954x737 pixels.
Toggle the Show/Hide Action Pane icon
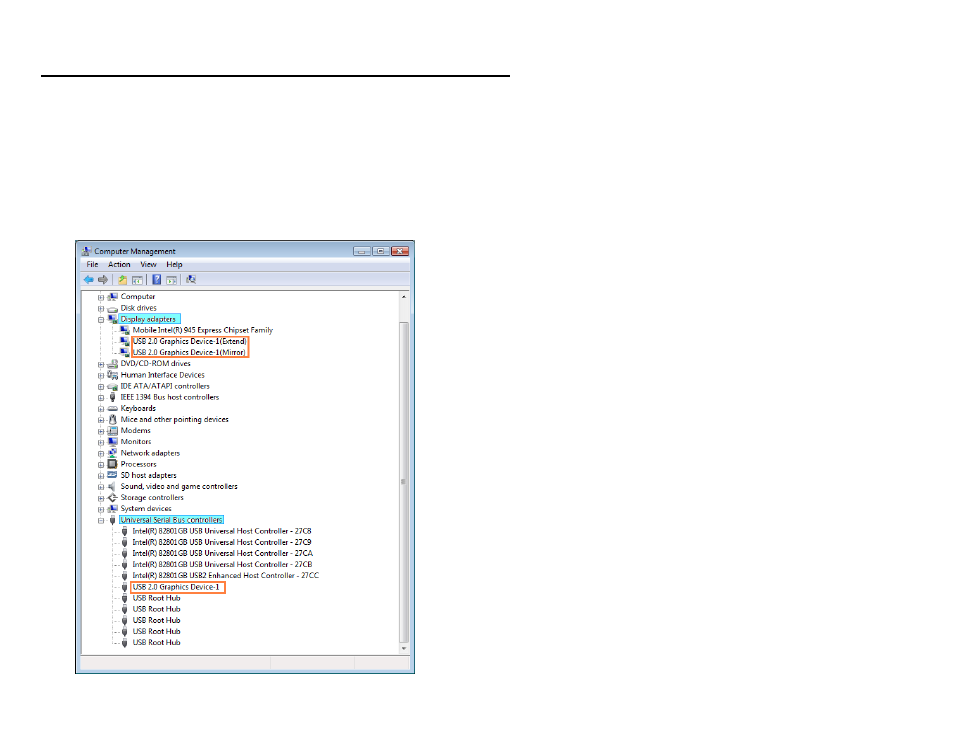172,280
